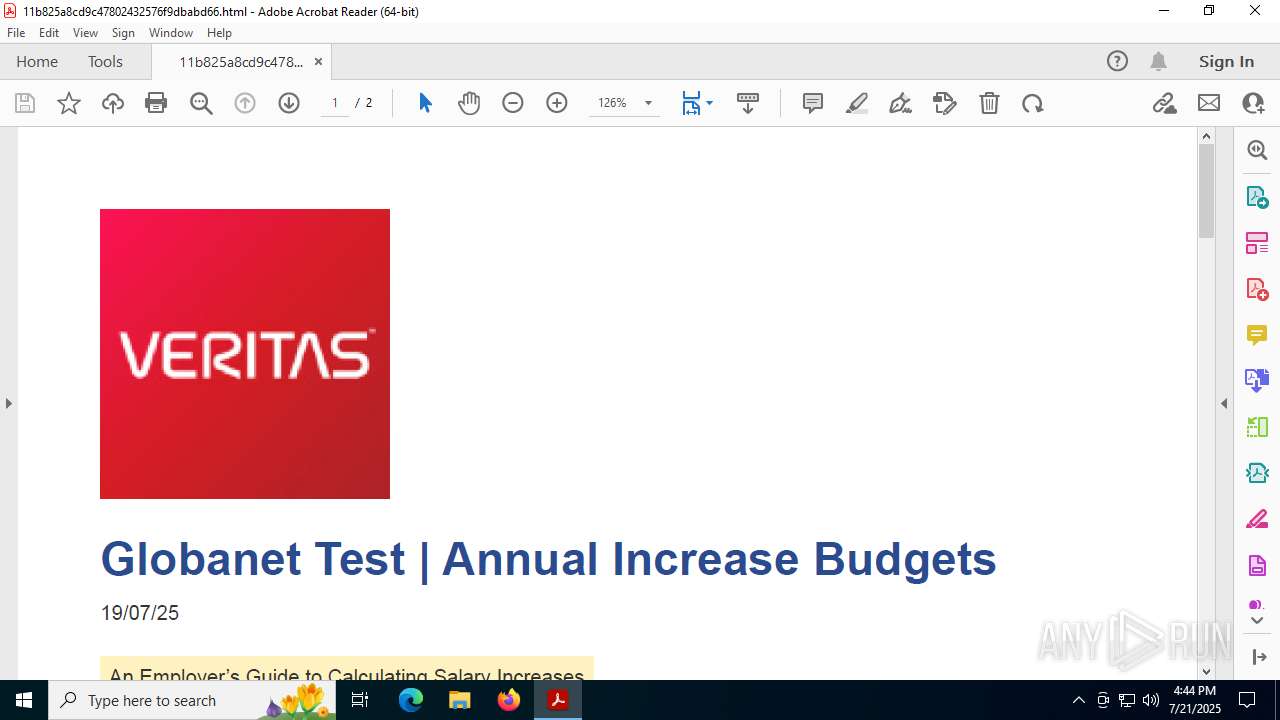This screenshot has width=1280, height=720.
Task: Open the Help question mark icon
Action: point(1117,61)
